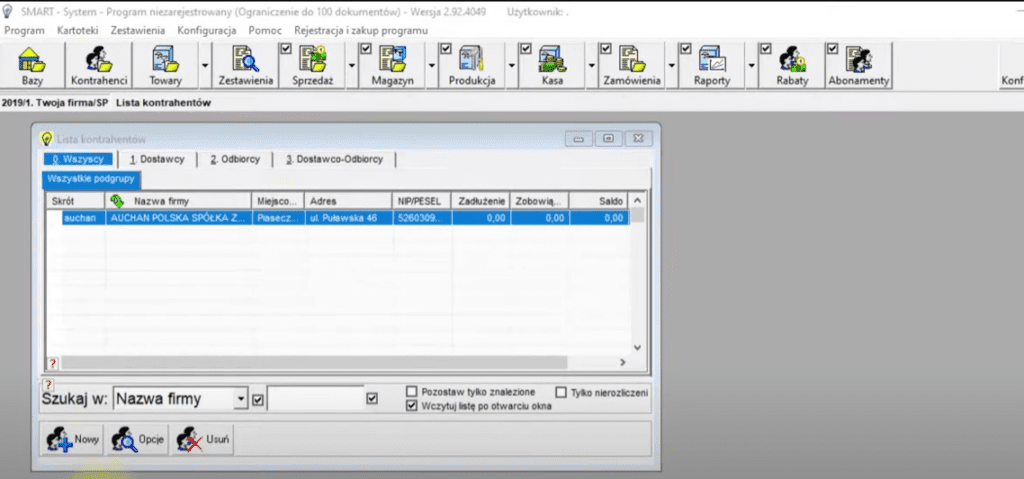Image resolution: width=1024 pixels, height=479 pixels.
Task: Toggle 'Tylko nierozliczeni' checkbox
Action: point(560,392)
